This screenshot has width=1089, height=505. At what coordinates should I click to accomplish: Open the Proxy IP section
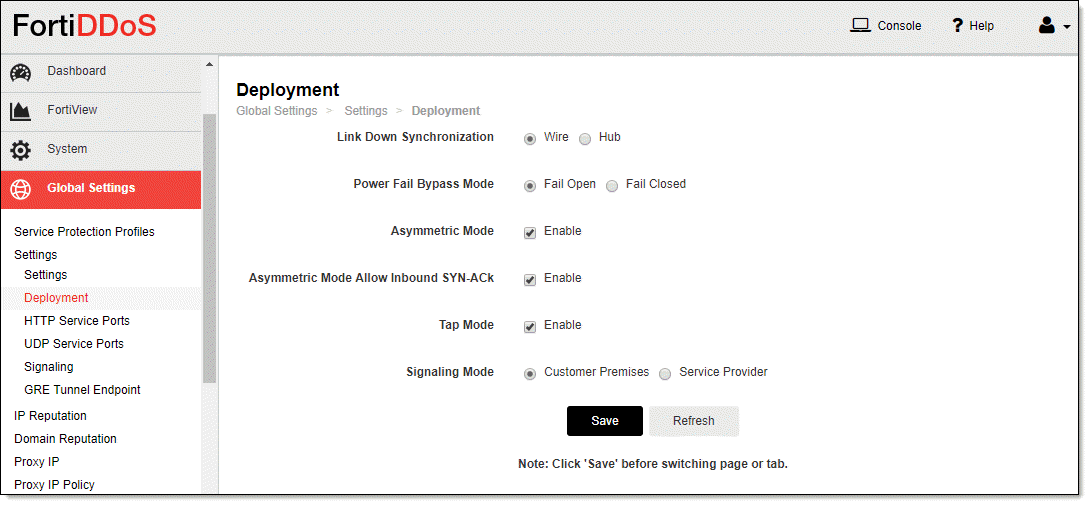point(37,461)
